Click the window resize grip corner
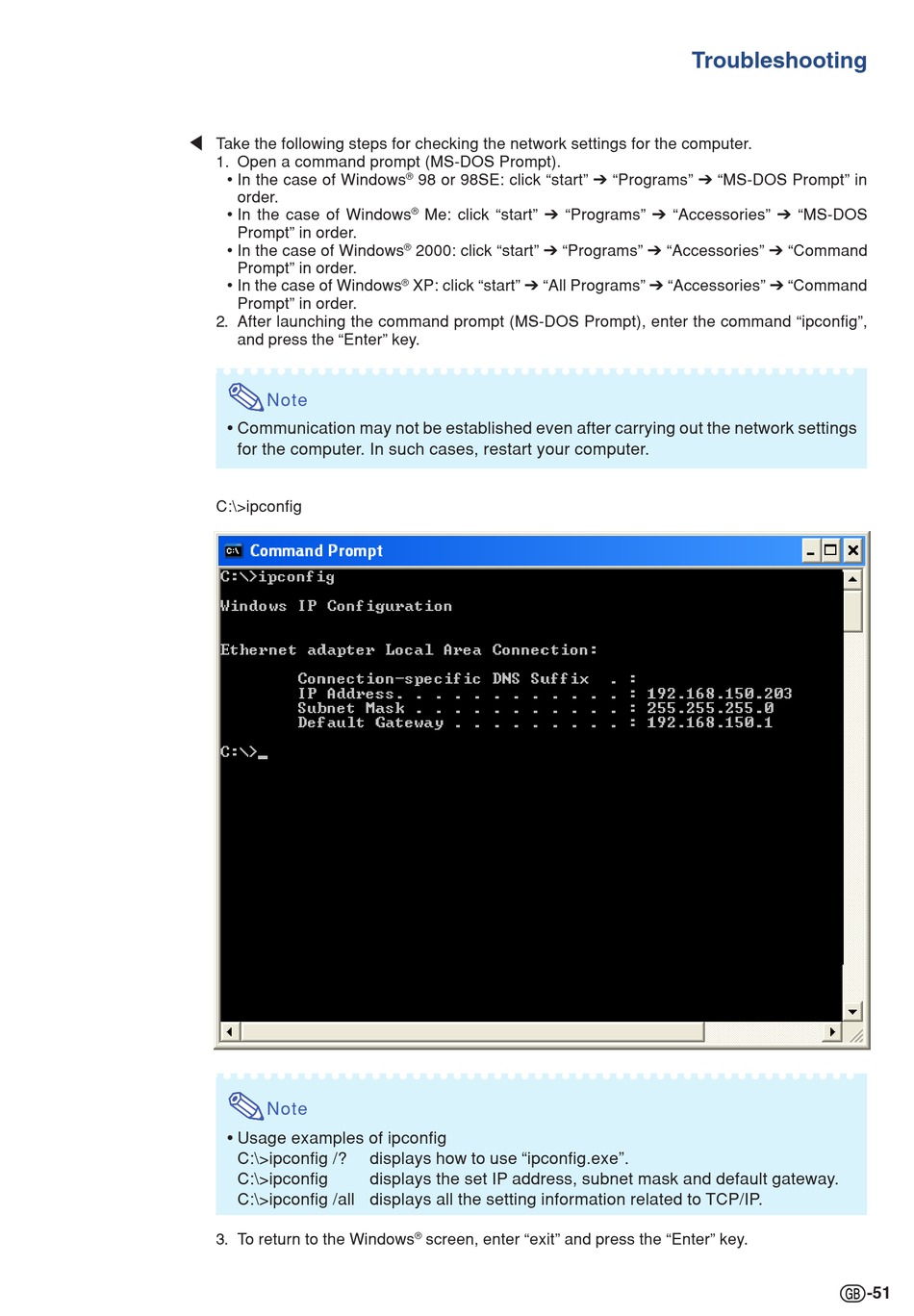 pyautogui.click(x=855, y=1034)
